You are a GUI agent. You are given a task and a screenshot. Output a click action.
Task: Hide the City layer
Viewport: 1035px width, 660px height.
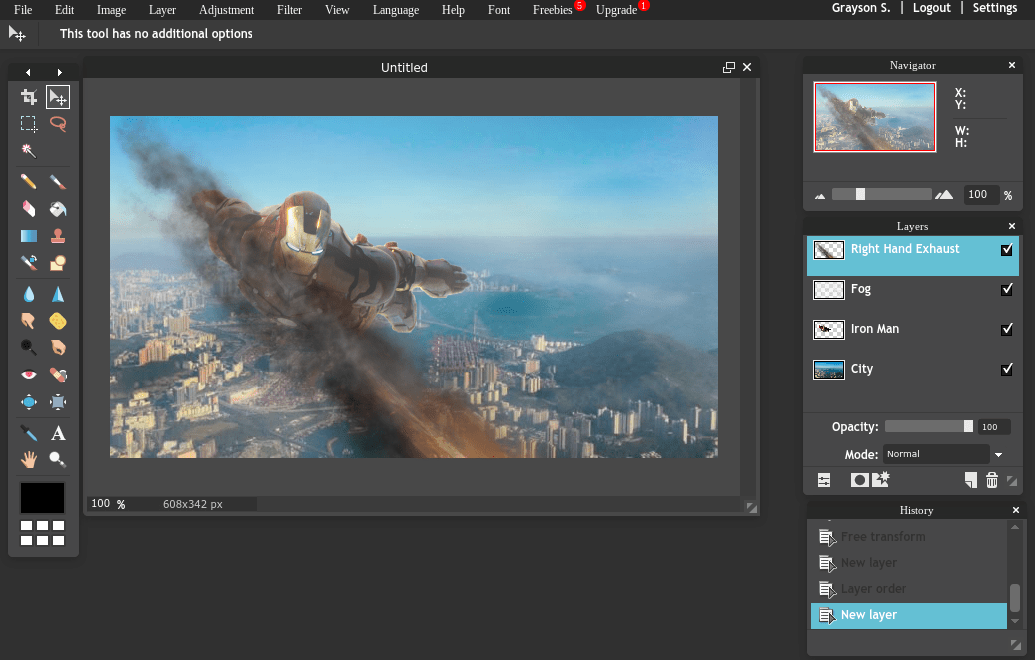(1007, 369)
